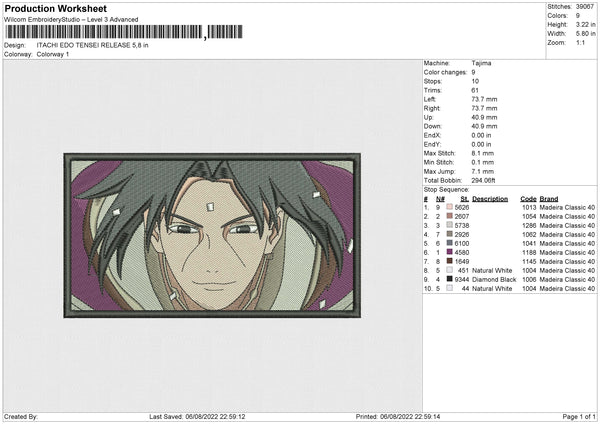Select the olive-gray swatch beside 2926
The height and width of the screenshot is (424, 600).
450,234
